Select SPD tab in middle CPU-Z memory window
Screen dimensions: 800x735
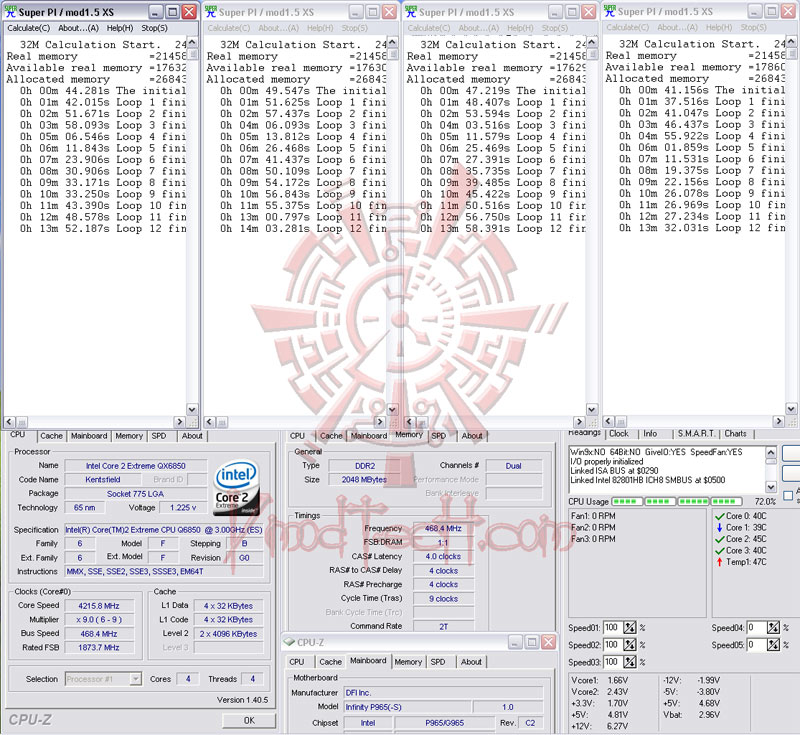point(438,436)
